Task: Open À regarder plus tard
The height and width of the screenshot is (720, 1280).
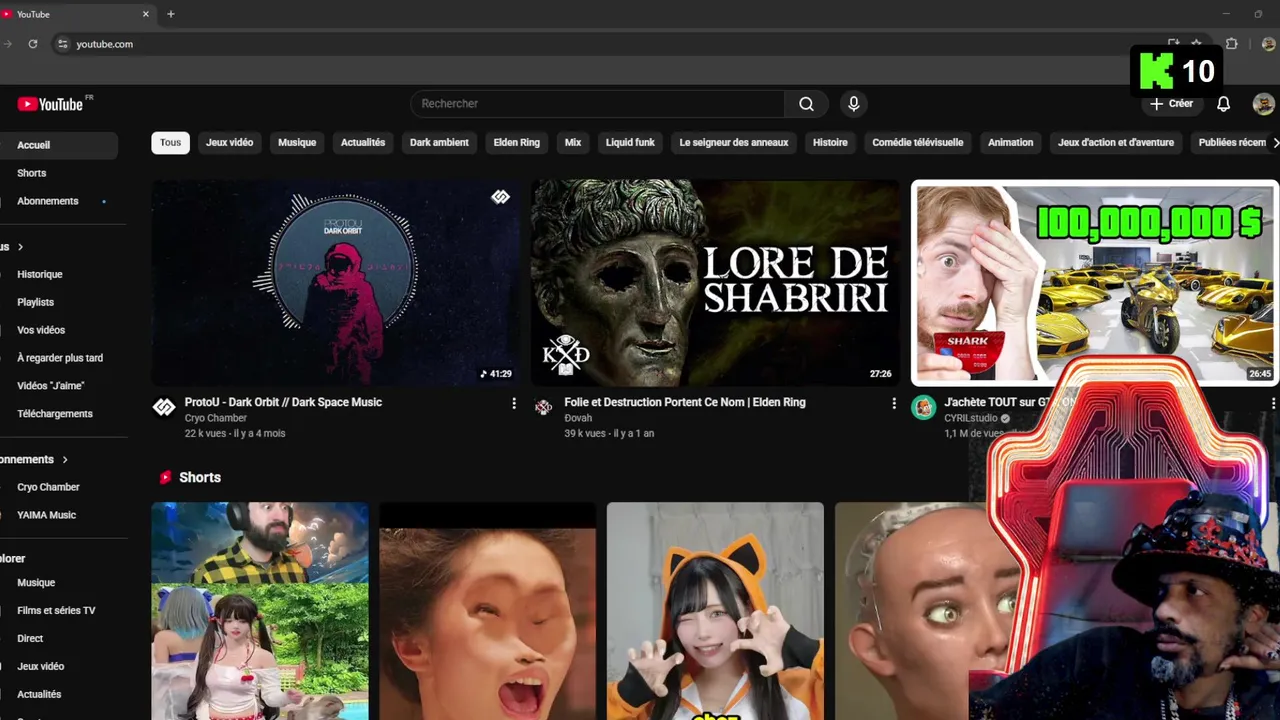Action: [x=59, y=358]
